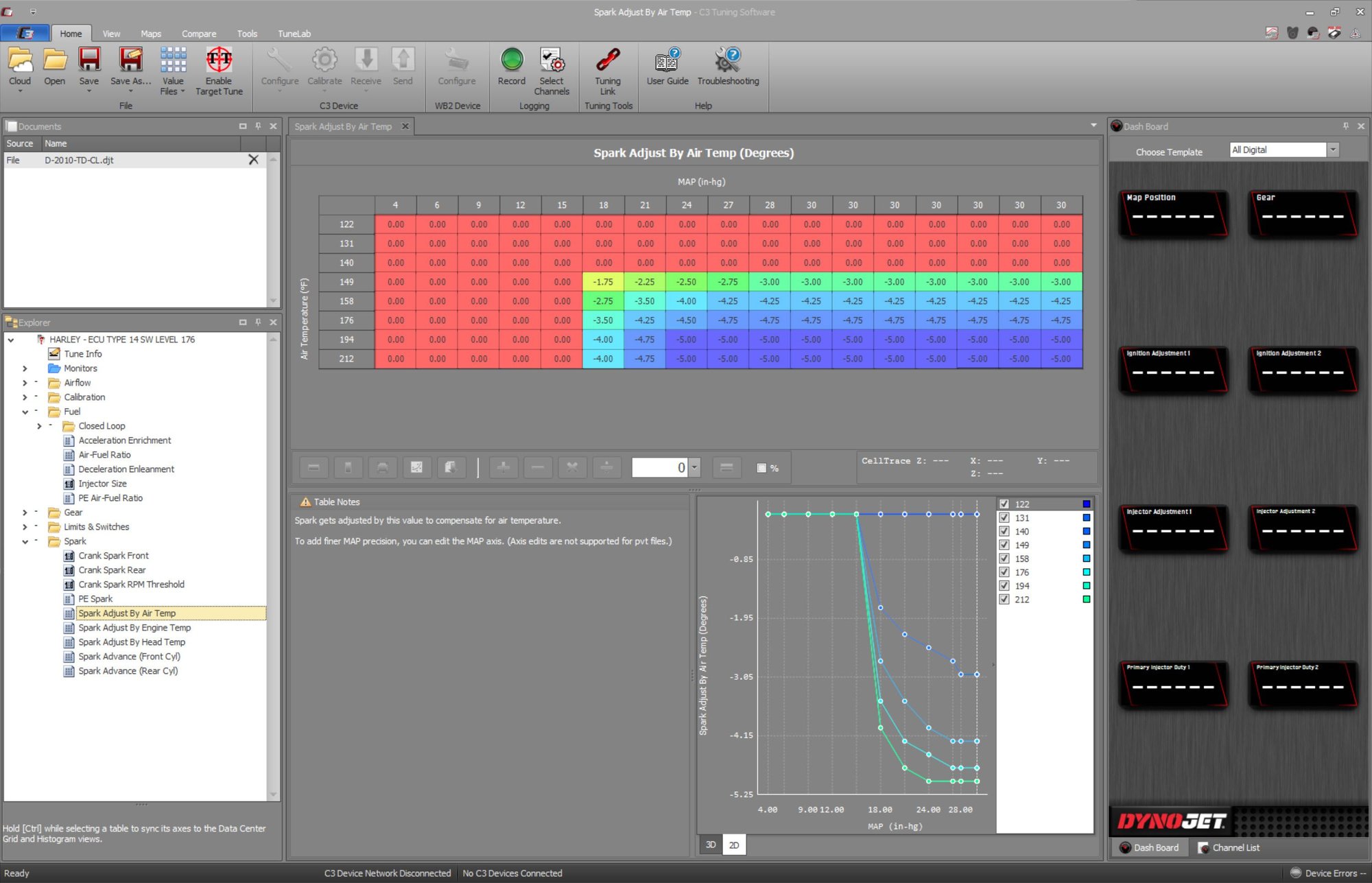The image size is (1372, 883).
Task: Click the Troubleshooting help icon
Action: point(728,61)
